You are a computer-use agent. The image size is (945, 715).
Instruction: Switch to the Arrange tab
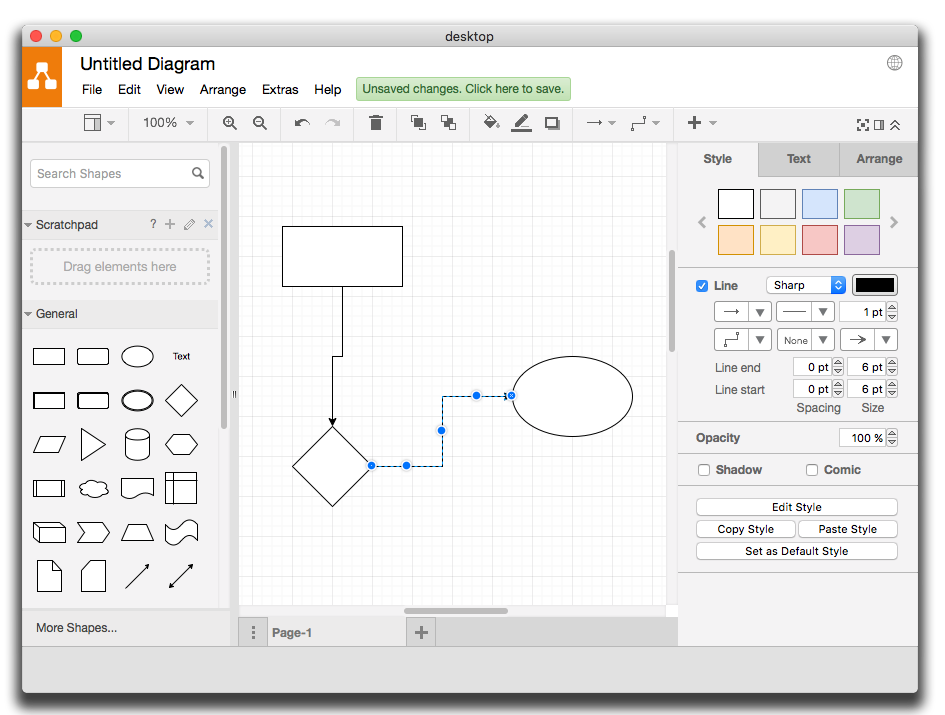pyautogui.click(x=879, y=159)
